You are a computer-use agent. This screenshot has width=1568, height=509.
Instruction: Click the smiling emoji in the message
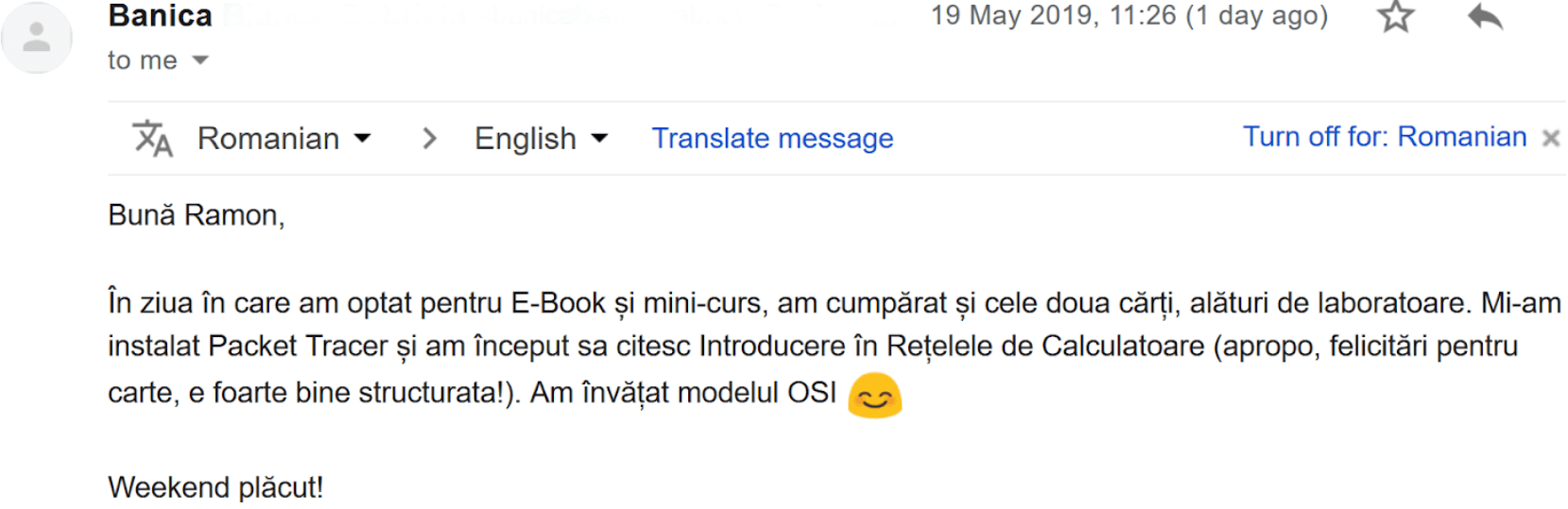point(874,396)
